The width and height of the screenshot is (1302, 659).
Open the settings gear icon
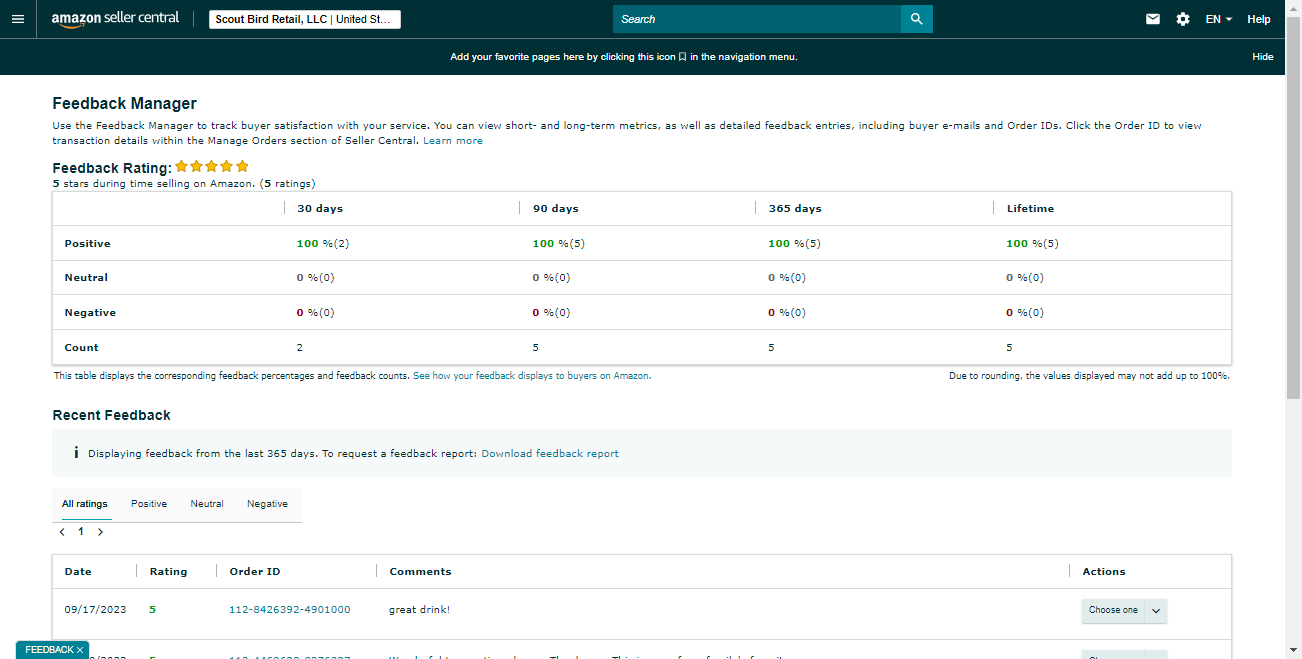coord(1183,19)
